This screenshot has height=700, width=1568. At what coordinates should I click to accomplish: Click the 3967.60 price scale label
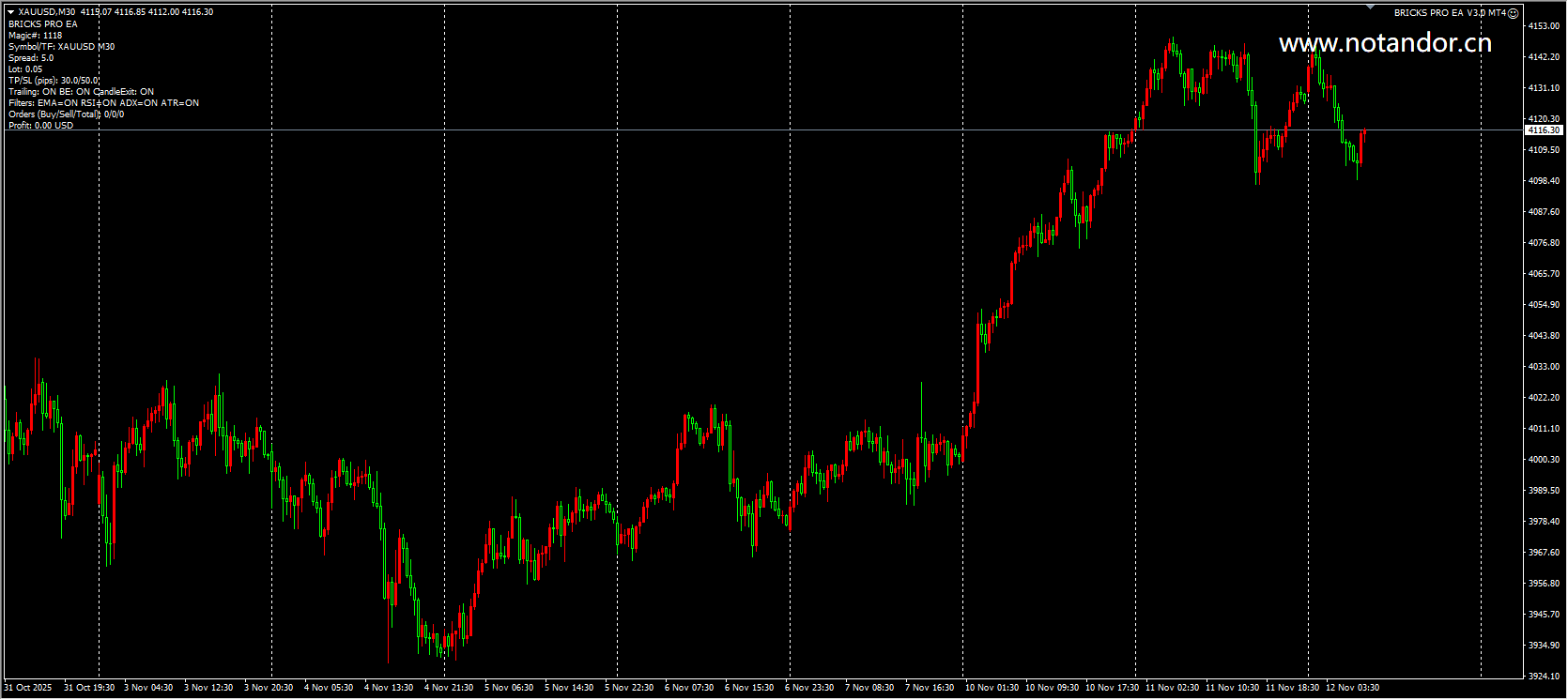point(1545,553)
